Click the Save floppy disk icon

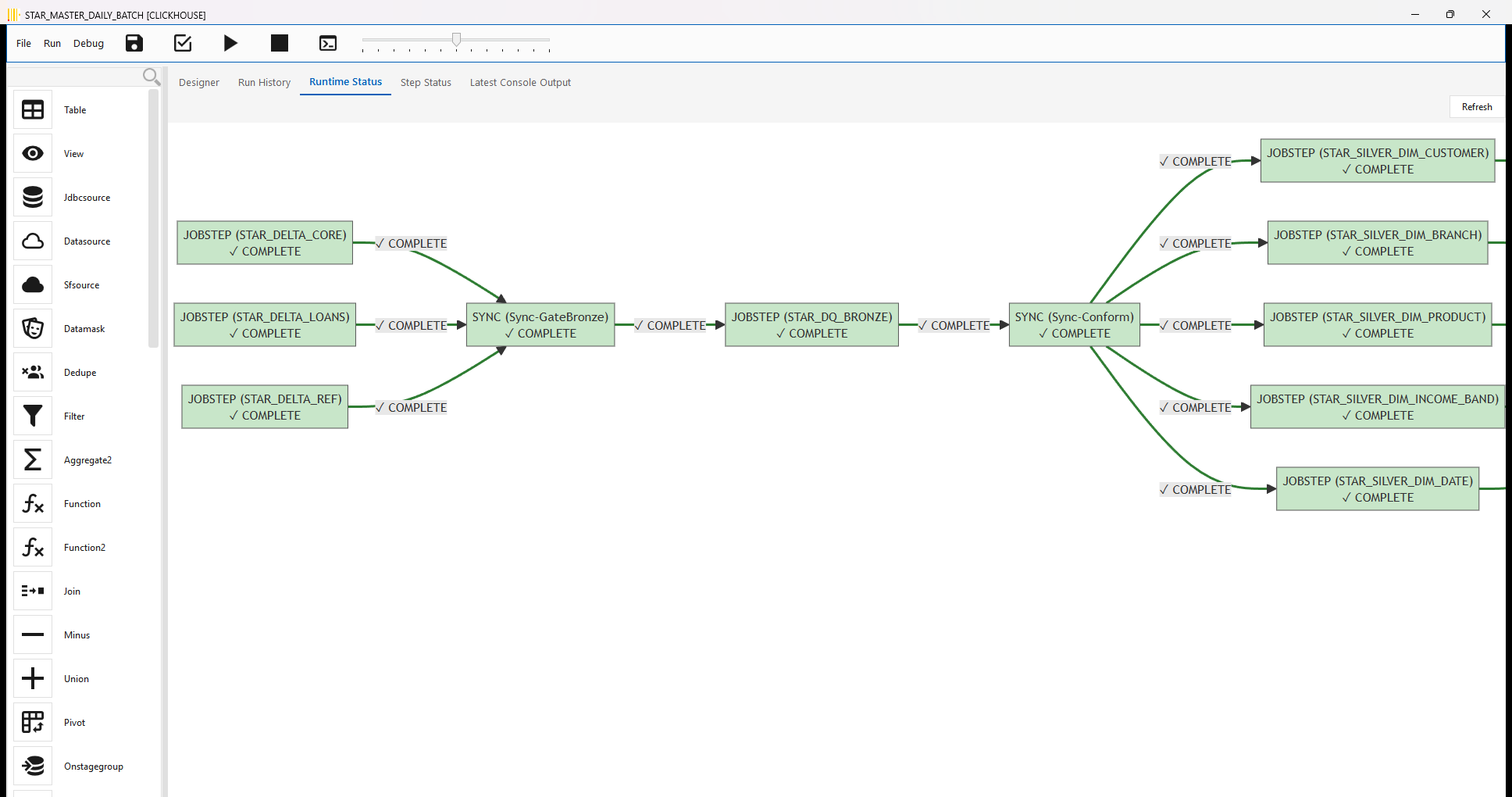[x=134, y=43]
